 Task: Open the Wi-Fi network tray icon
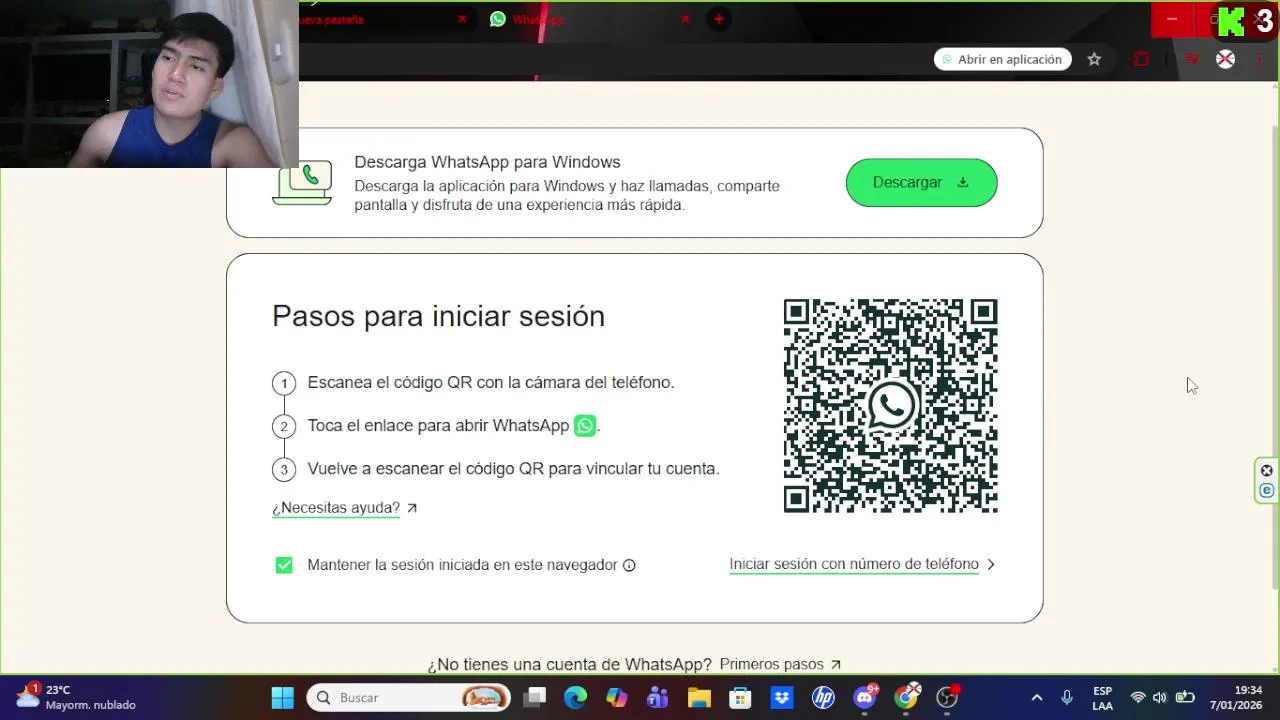[1138, 697]
